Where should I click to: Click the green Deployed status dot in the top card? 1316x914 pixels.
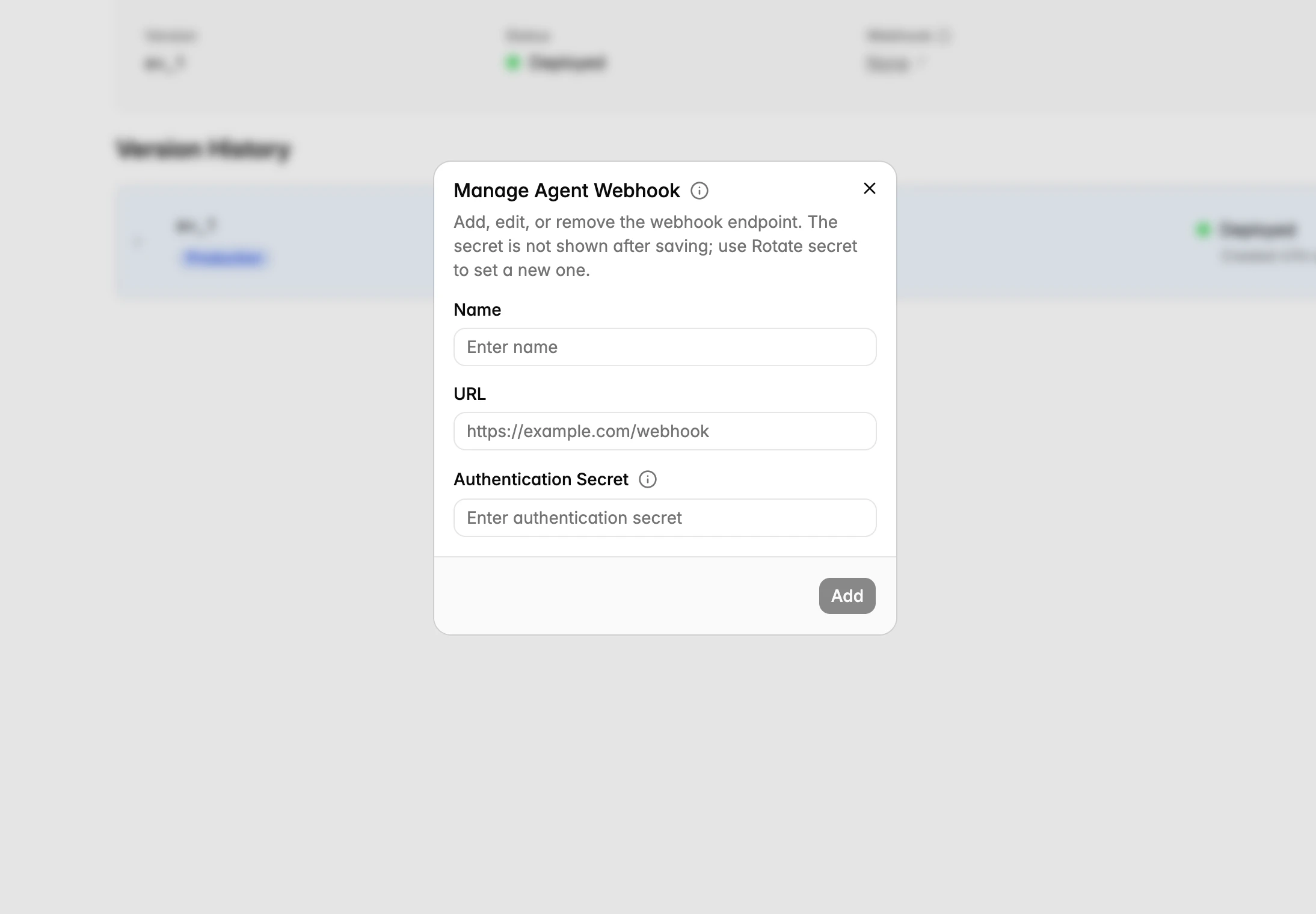pyautogui.click(x=513, y=63)
